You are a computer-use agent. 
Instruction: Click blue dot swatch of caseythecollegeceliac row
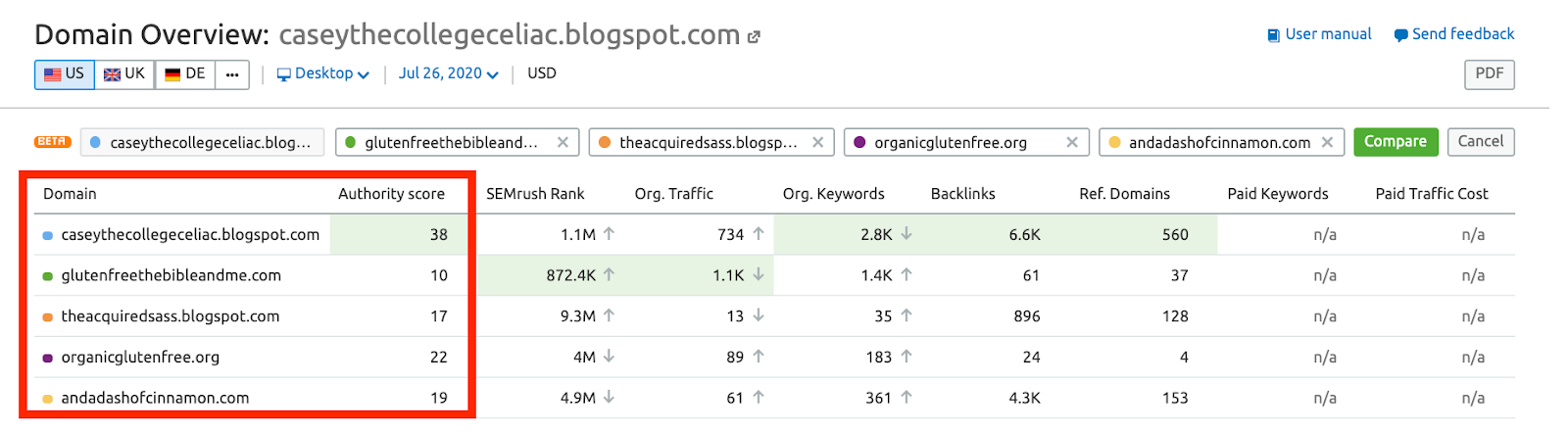(x=48, y=236)
